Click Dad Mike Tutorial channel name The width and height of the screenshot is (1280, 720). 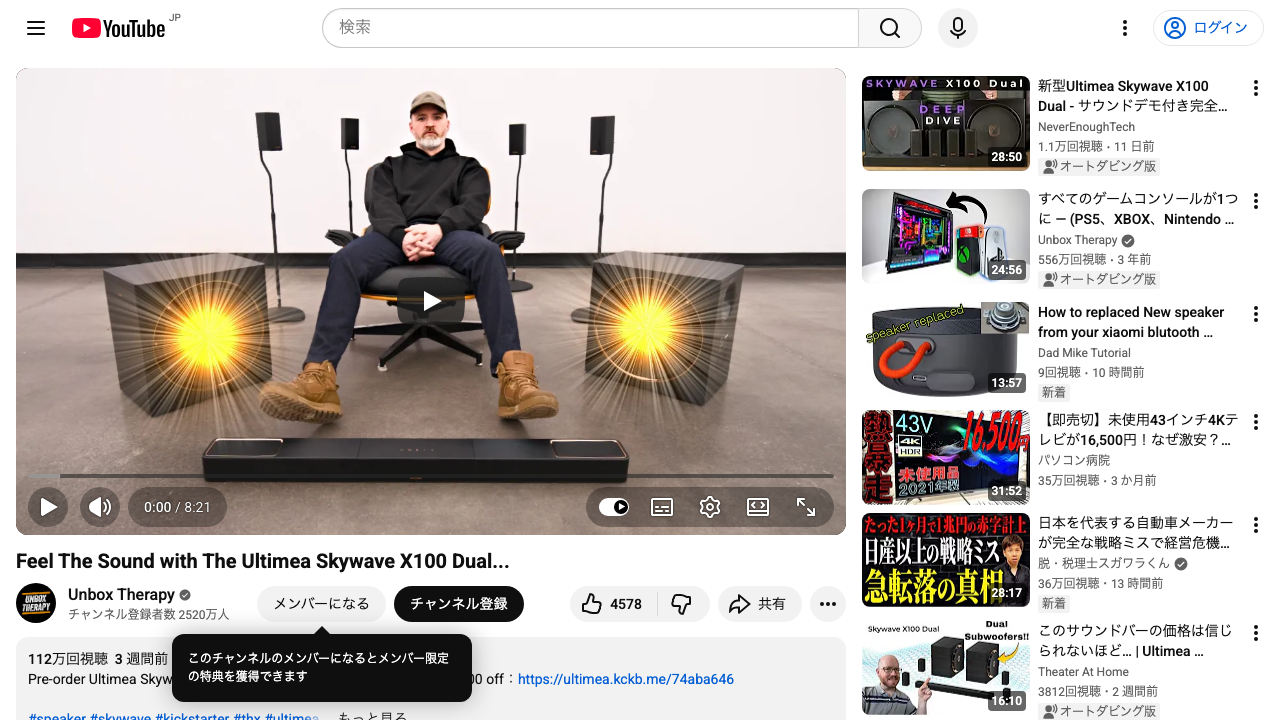pos(1084,353)
